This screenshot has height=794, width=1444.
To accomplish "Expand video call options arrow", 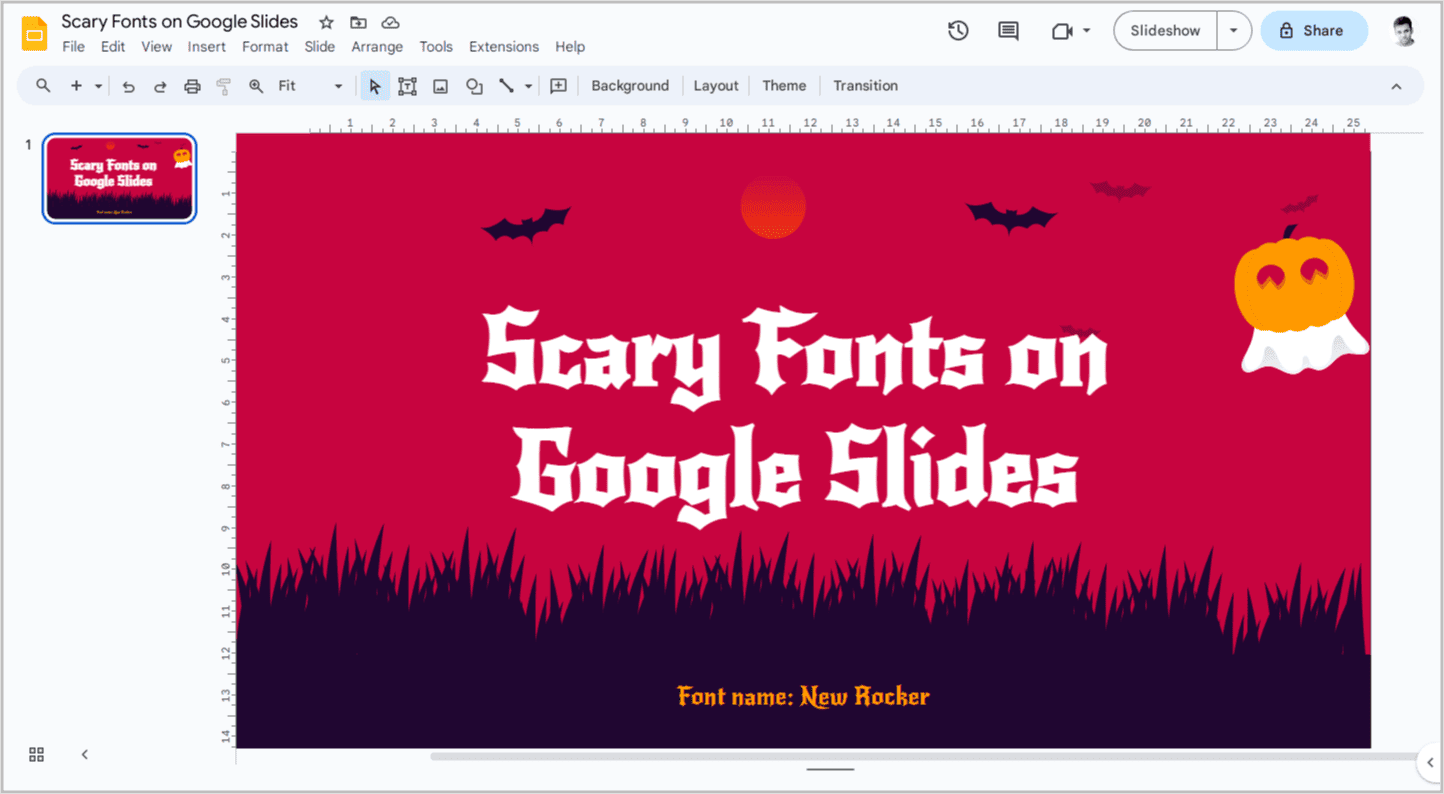I will (x=1087, y=31).
